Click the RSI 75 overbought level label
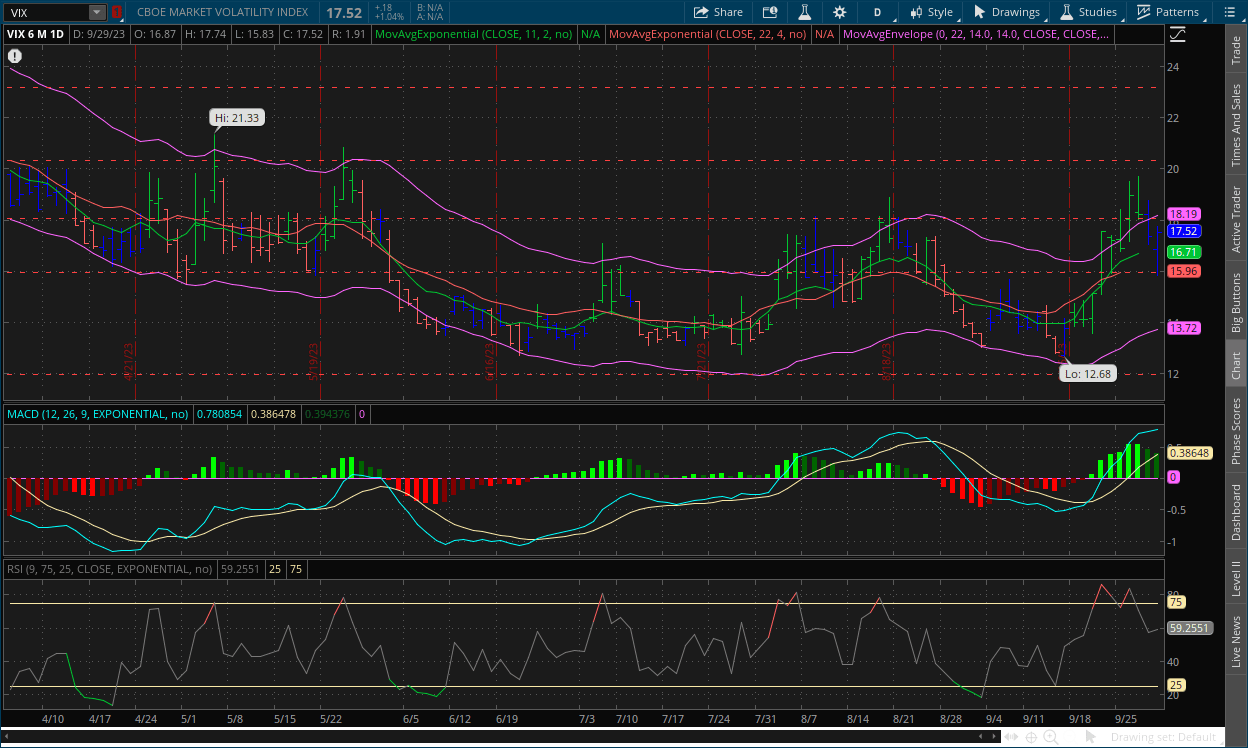The height and width of the screenshot is (748, 1248). [1176, 602]
